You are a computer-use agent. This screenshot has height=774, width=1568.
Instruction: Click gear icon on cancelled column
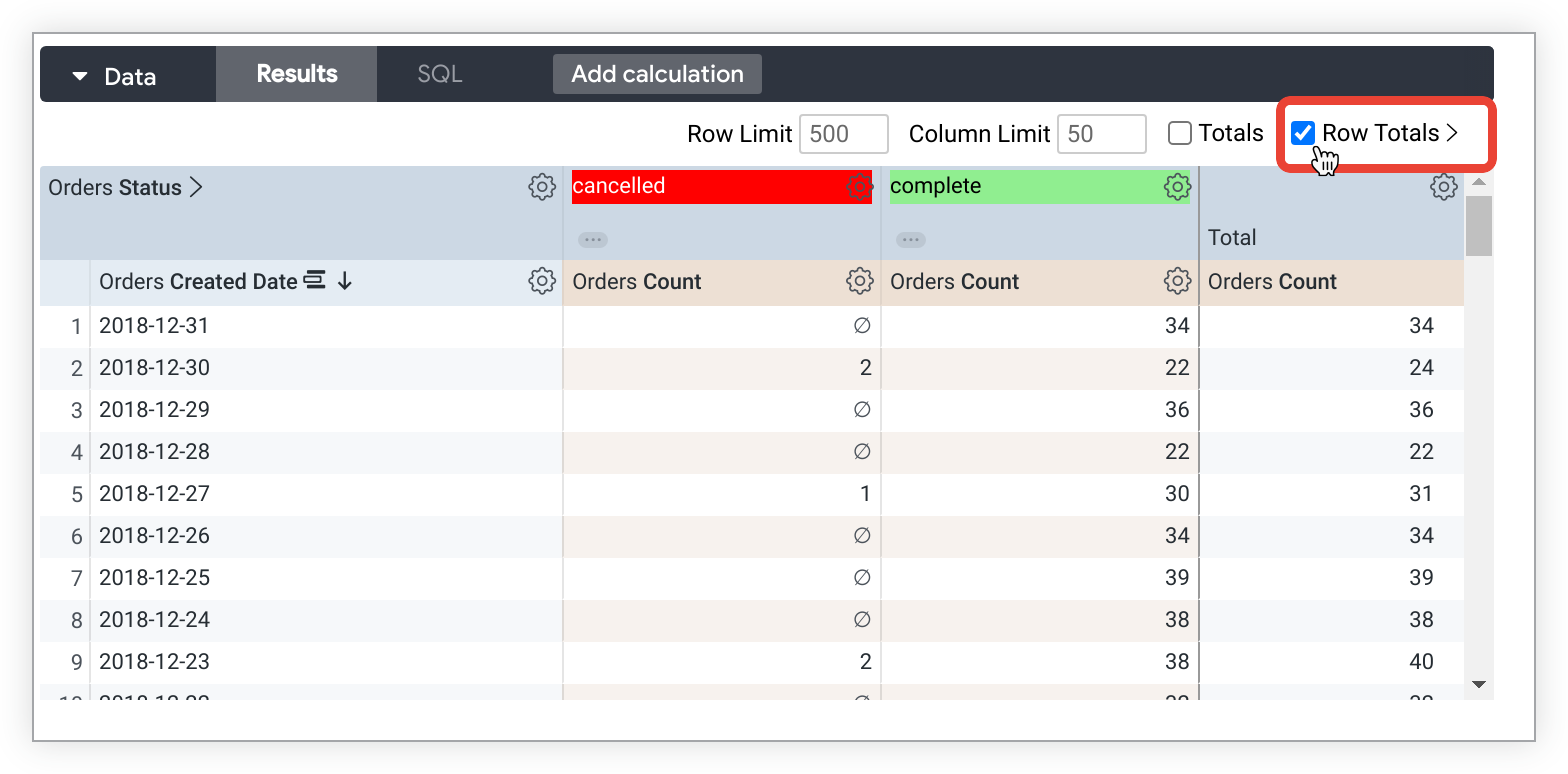click(859, 187)
